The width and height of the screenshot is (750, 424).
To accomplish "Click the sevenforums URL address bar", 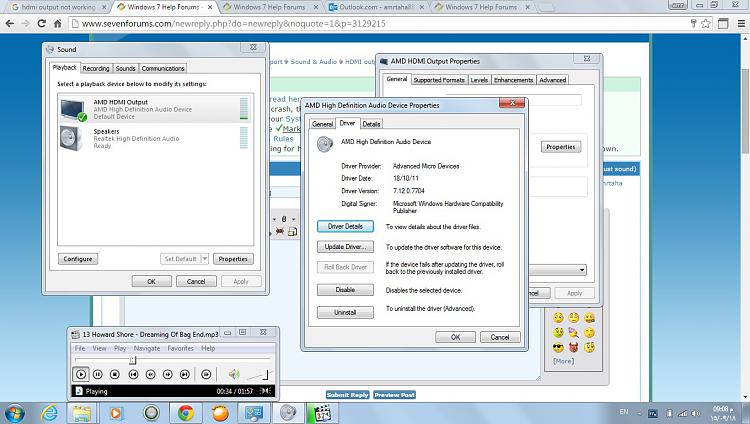I will click(378, 23).
